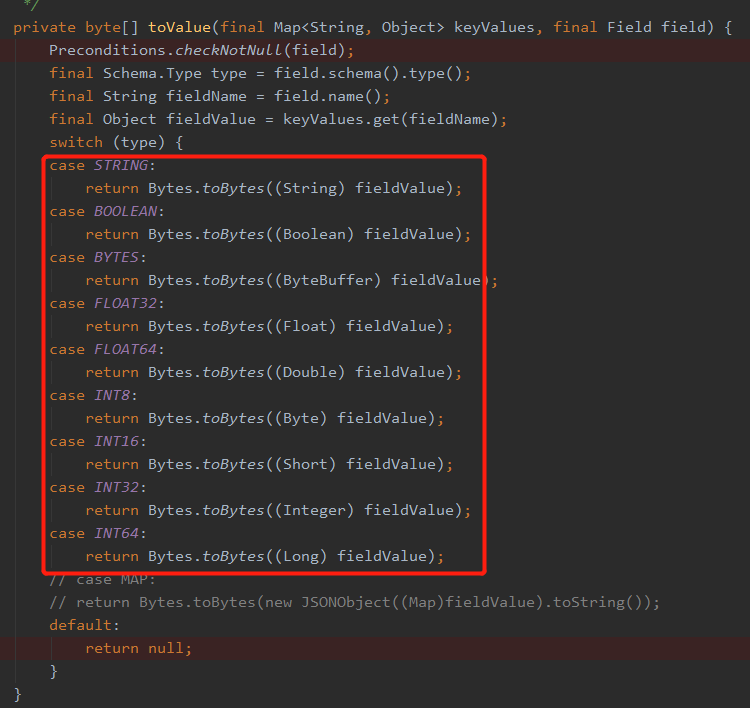Click 'String fieldName' declaration
This screenshot has width=750, height=708.
tap(175, 96)
